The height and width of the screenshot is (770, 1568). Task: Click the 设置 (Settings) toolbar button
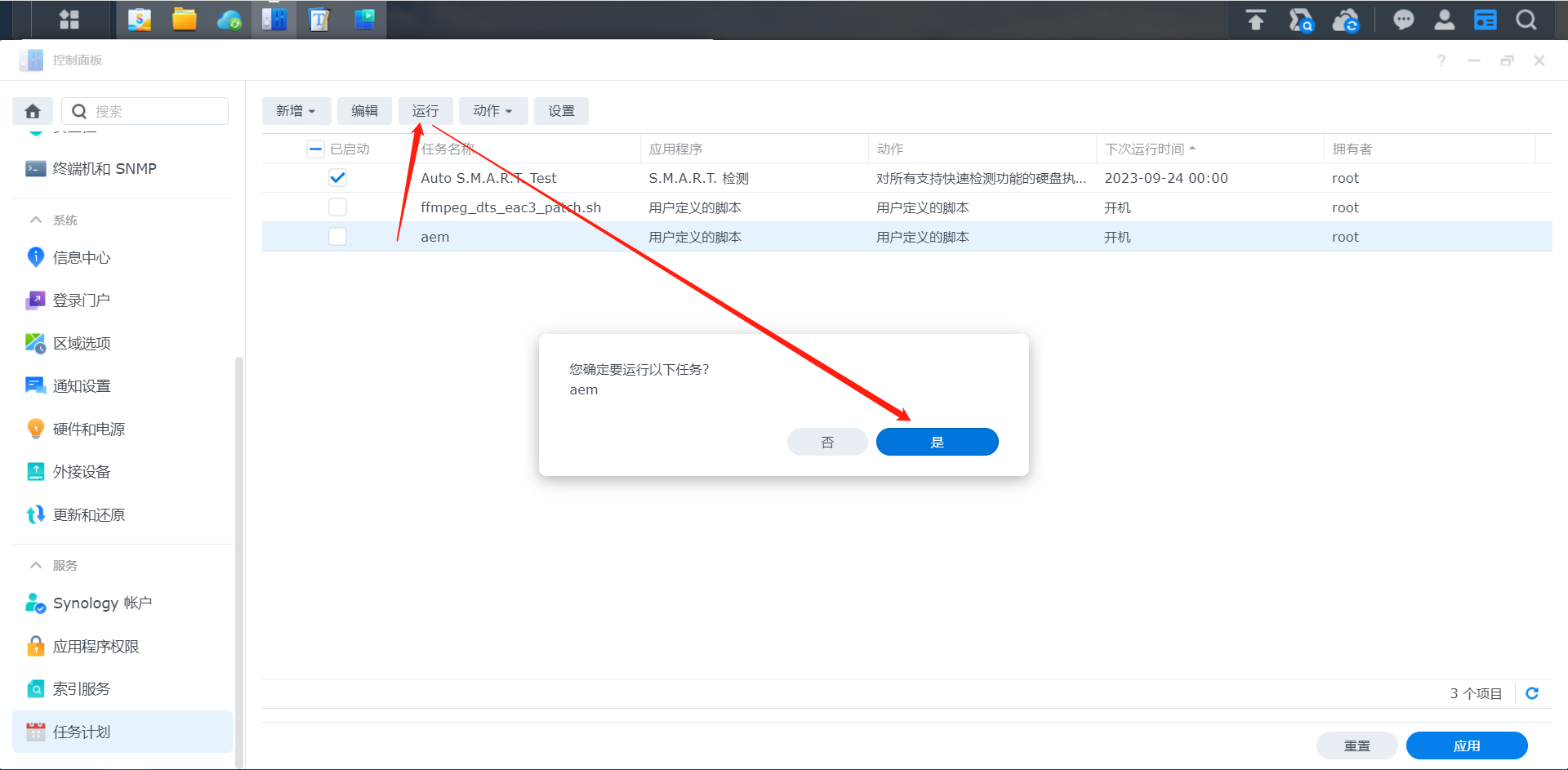click(x=561, y=111)
